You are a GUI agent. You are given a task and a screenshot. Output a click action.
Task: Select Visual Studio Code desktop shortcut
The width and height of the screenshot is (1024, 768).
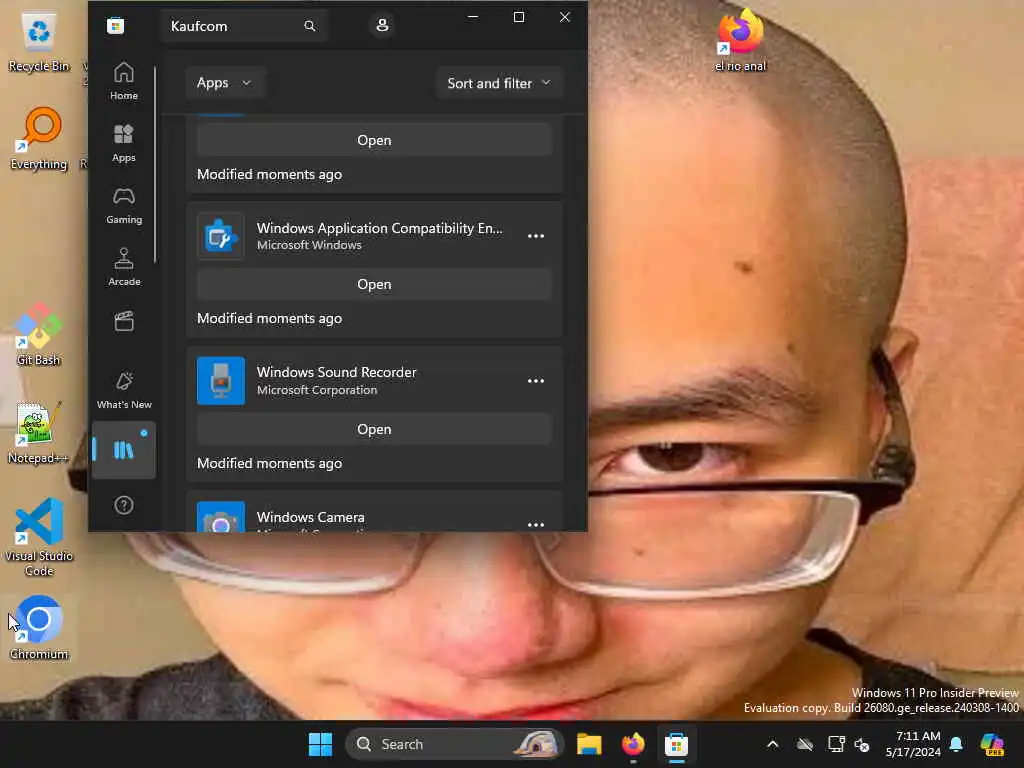click(39, 537)
